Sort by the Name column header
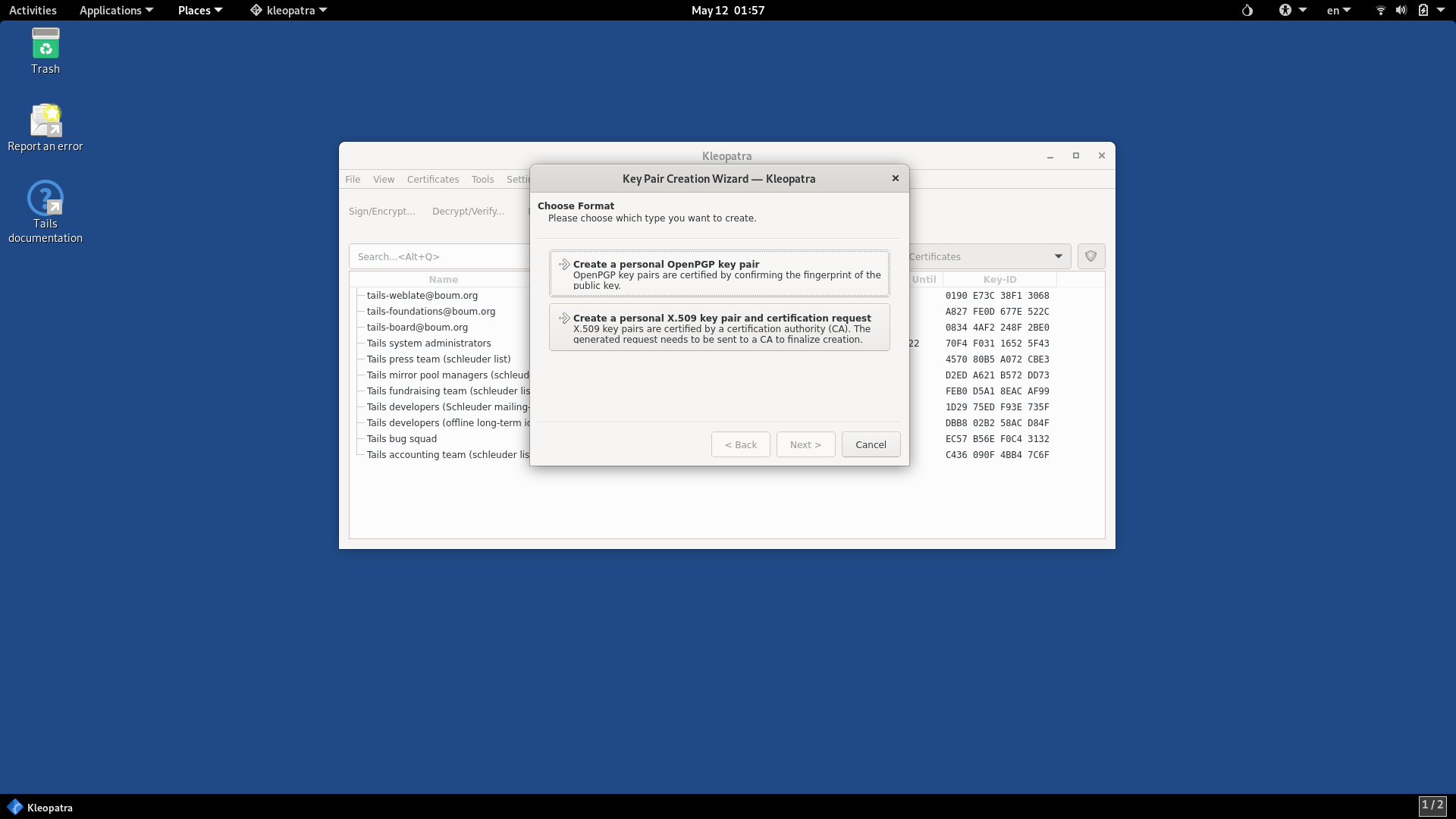The image size is (1456, 819). tap(443, 280)
